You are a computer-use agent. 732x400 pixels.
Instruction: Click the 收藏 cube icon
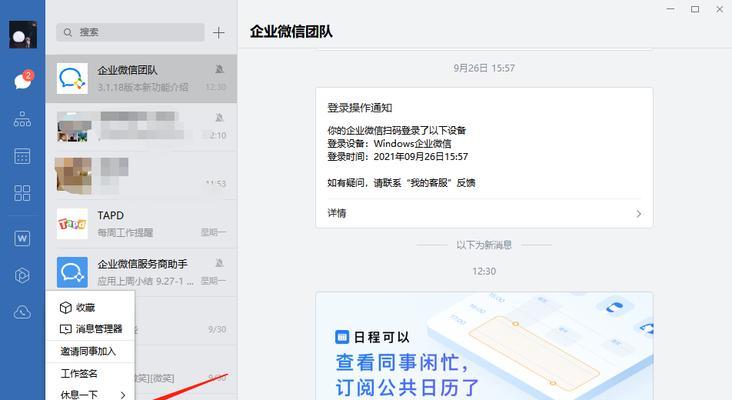point(66,308)
